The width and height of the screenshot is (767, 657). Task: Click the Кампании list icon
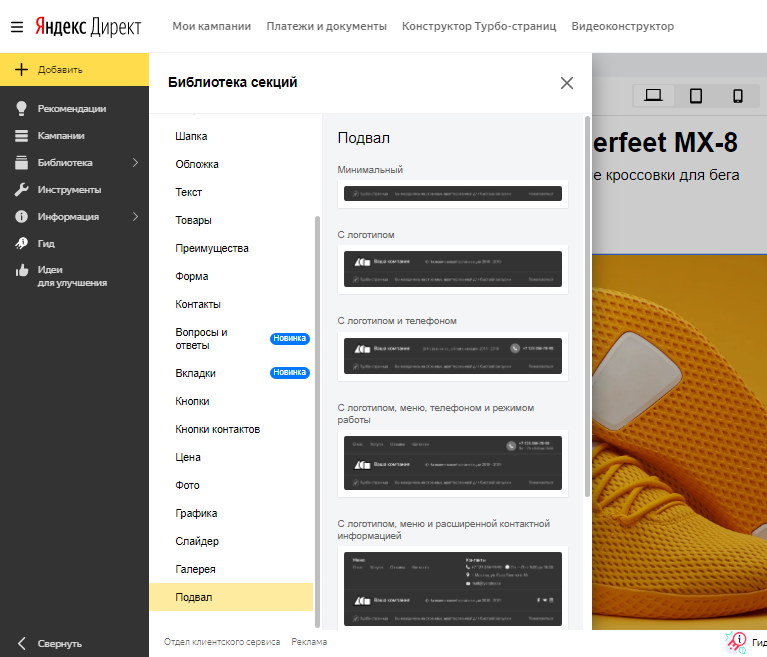pyautogui.click(x=22, y=136)
